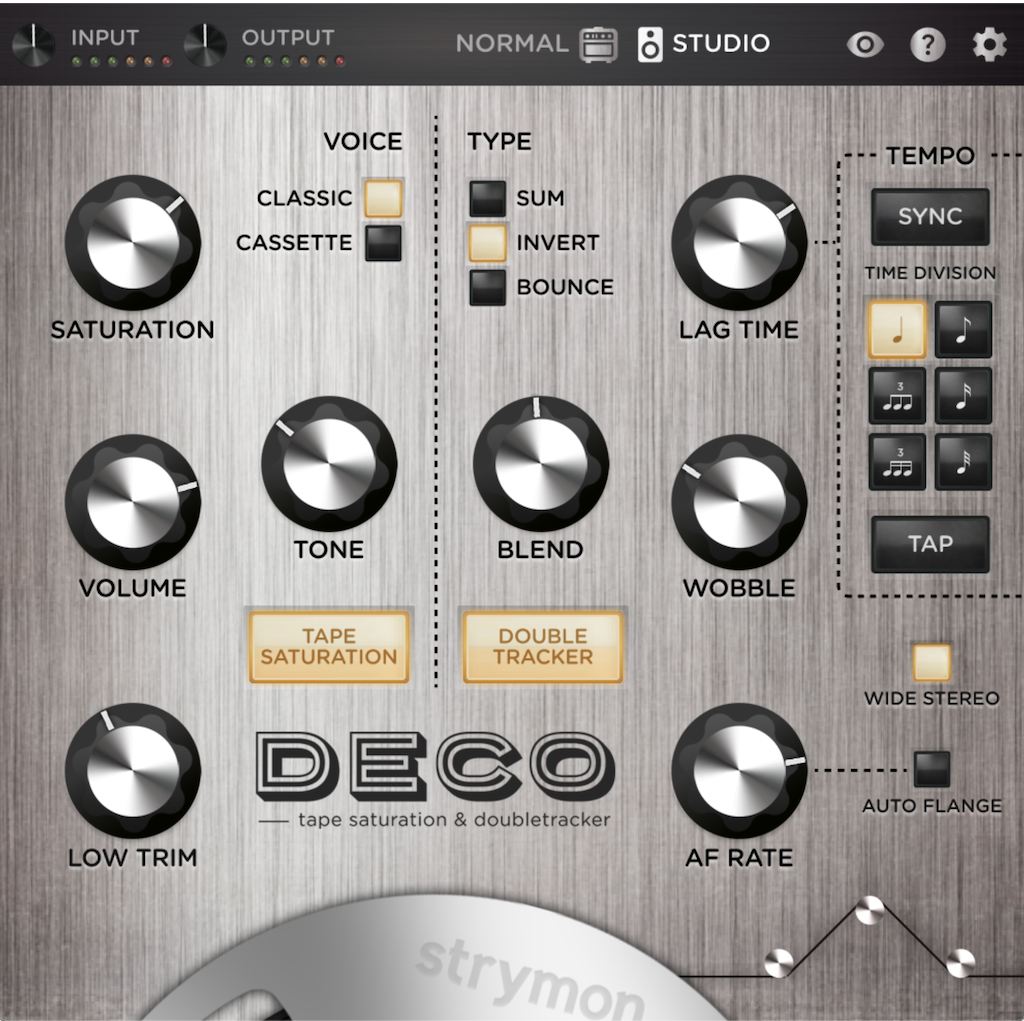The width and height of the screenshot is (1024, 1021).
Task: Click the eye visibility icon in header
Action: (865, 44)
